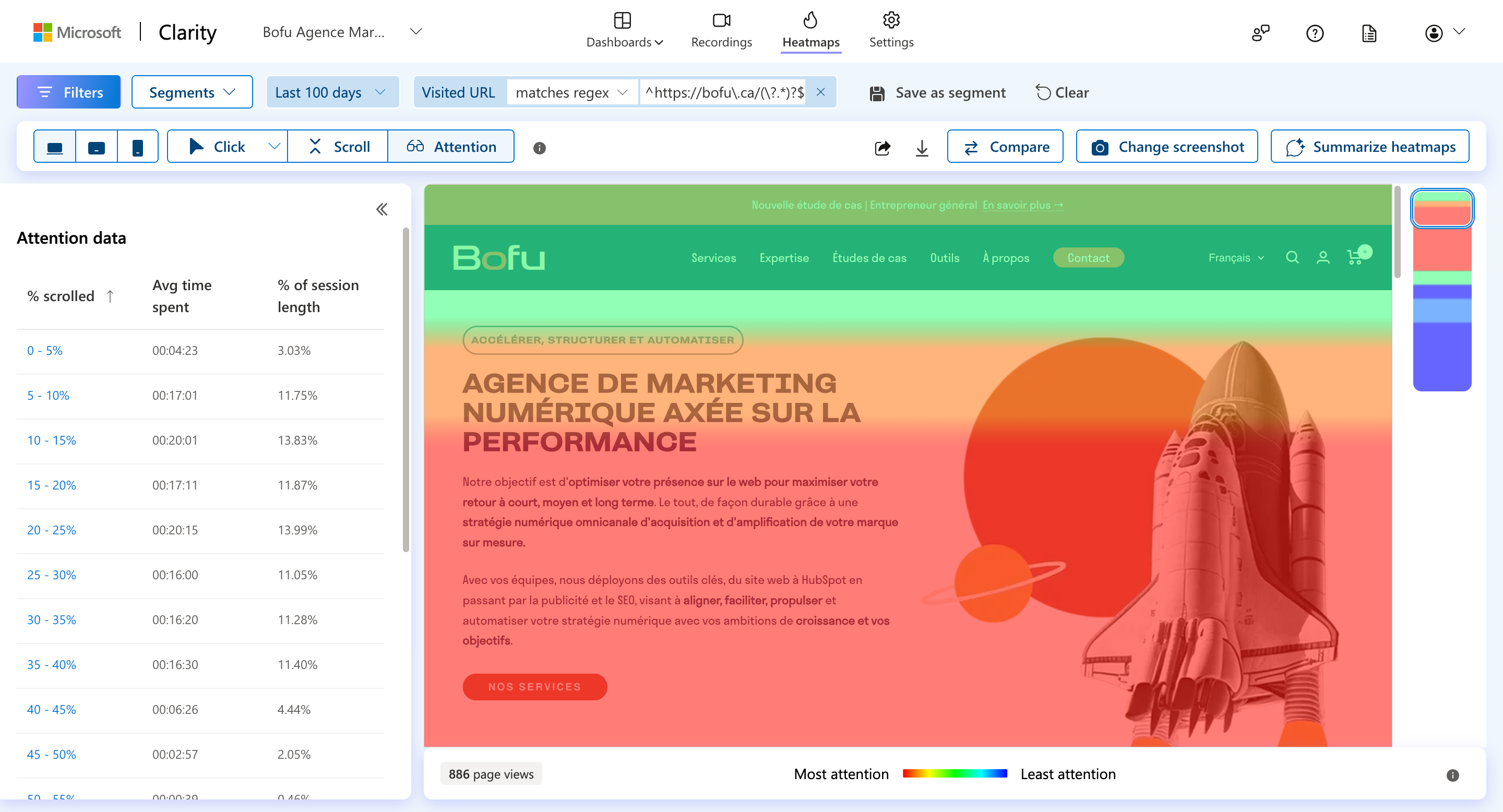
Task: Open the help question mark icon
Action: [x=1315, y=33]
